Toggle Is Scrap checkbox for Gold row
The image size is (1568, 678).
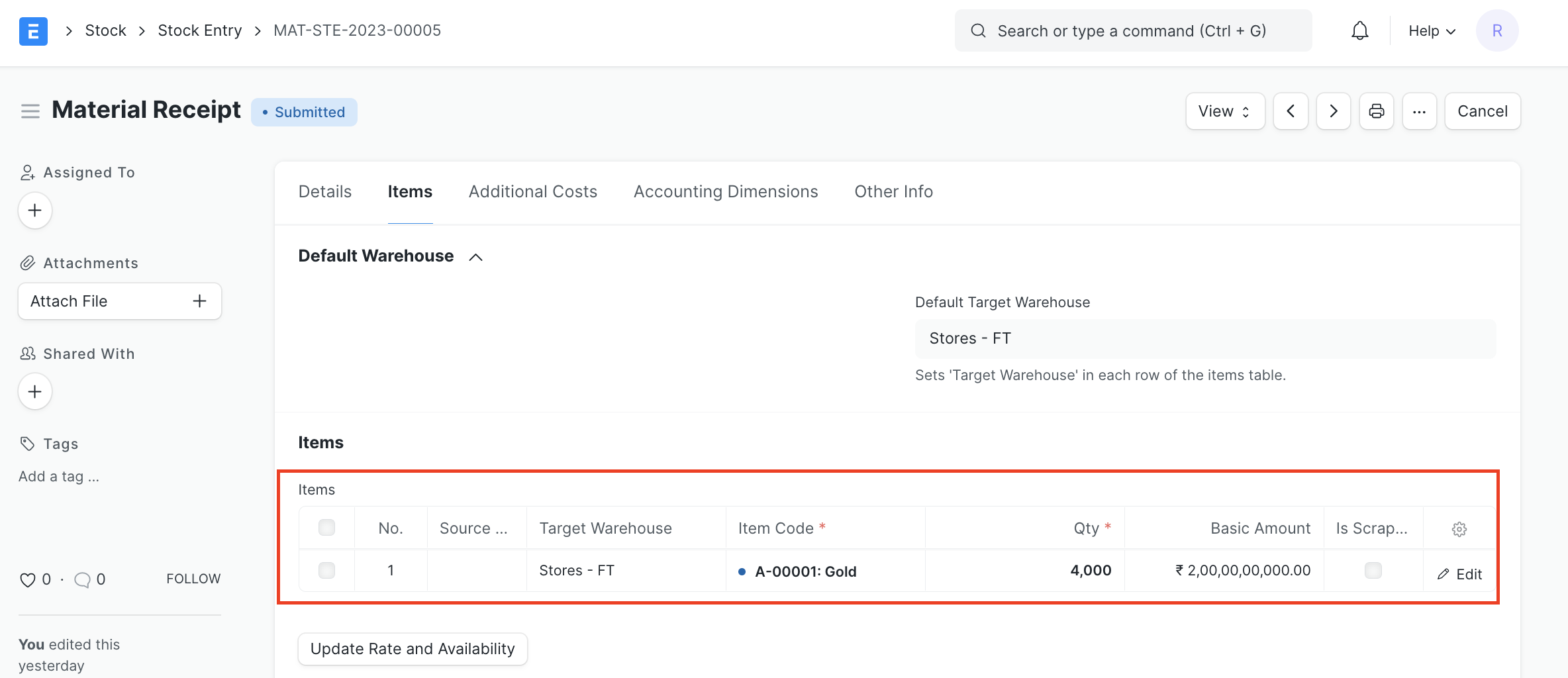tap(1373, 571)
